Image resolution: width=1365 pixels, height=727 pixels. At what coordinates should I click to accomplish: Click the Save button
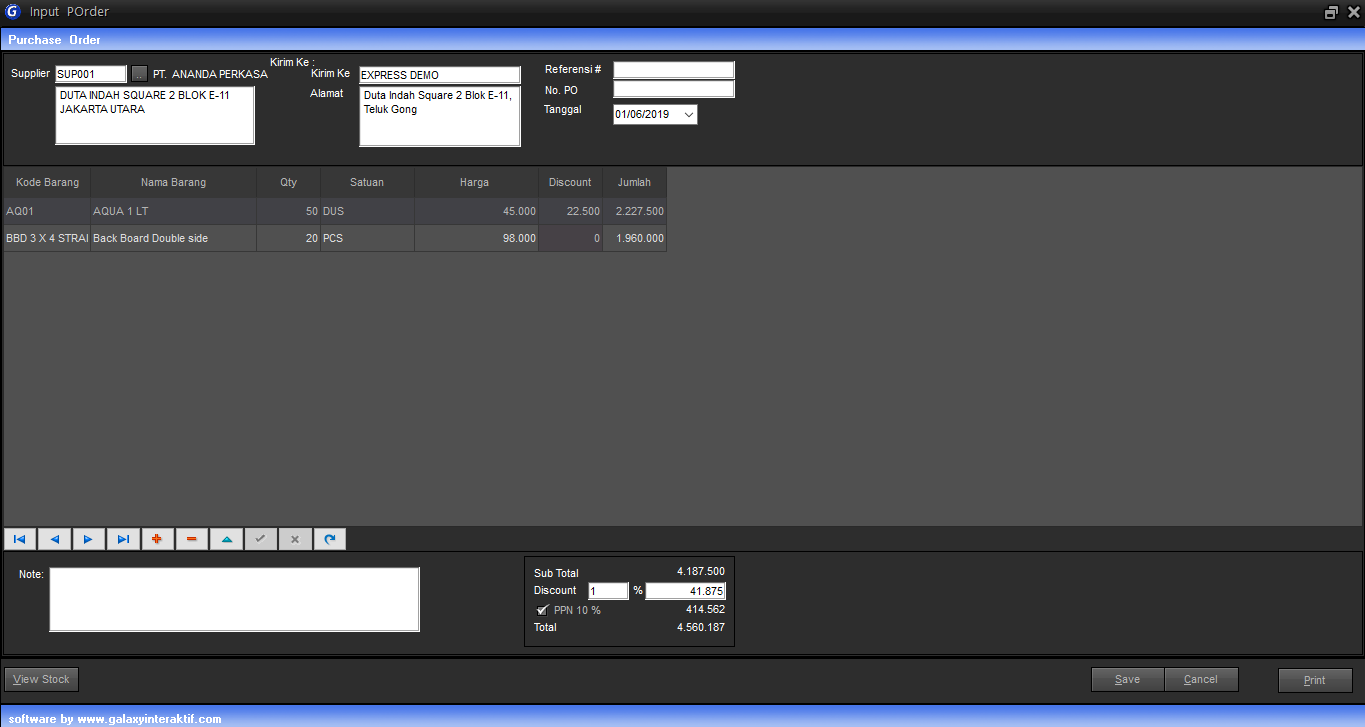pyautogui.click(x=1127, y=680)
